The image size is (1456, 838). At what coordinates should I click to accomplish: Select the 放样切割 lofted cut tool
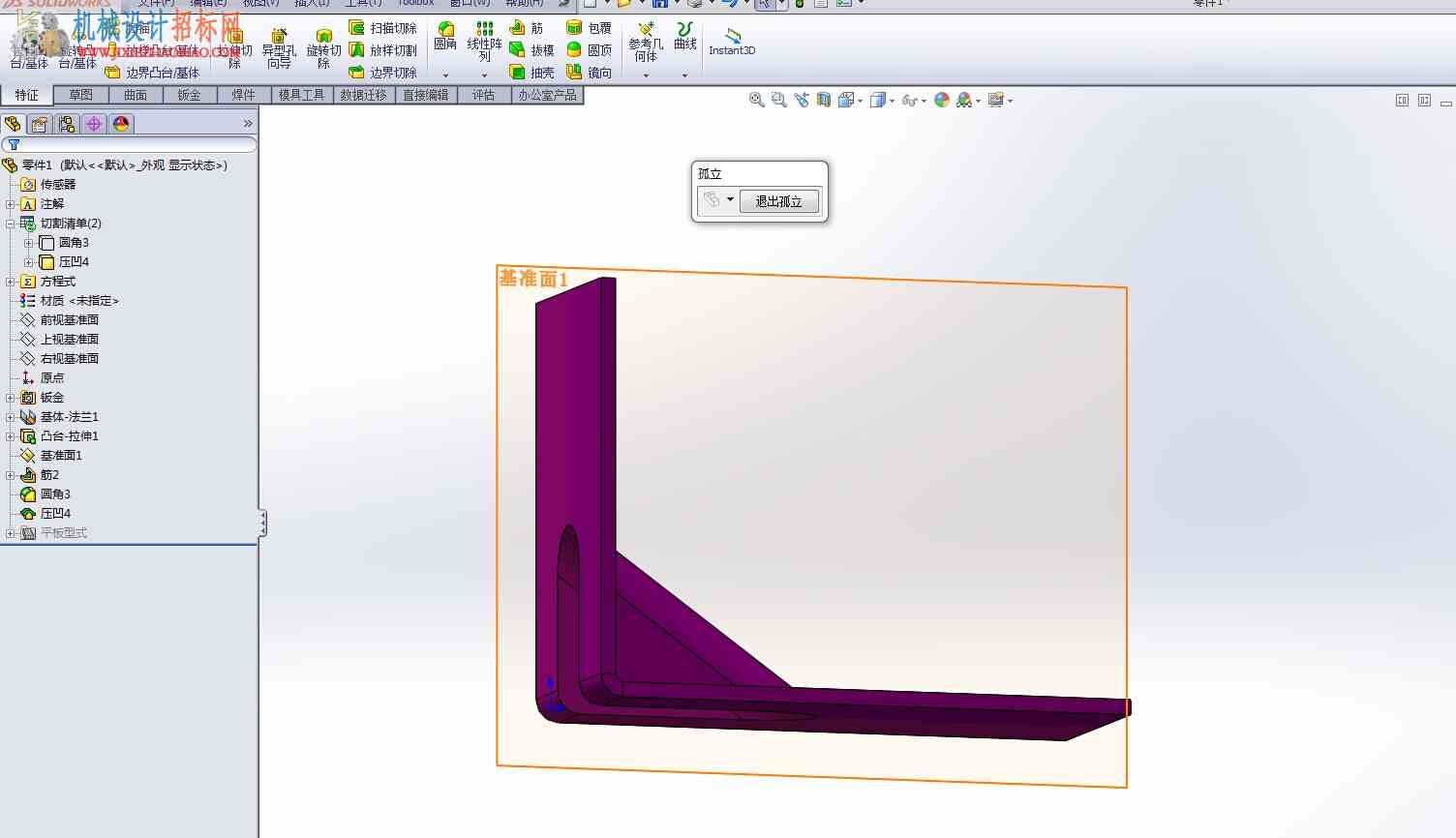(382, 50)
